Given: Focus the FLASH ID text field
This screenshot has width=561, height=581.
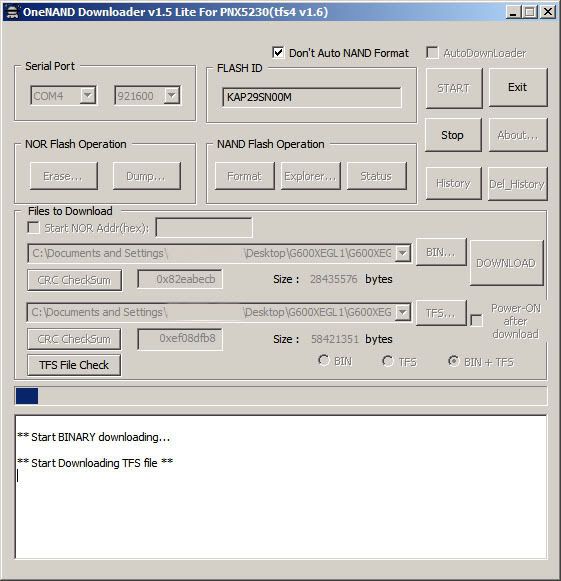Looking at the screenshot, I should [x=312, y=97].
